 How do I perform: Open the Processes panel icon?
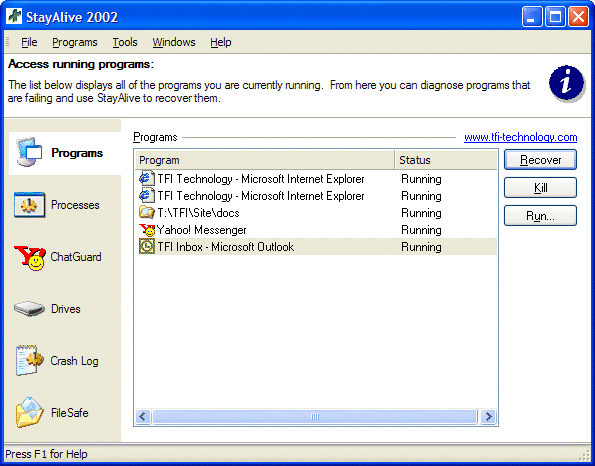(x=30, y=205)
